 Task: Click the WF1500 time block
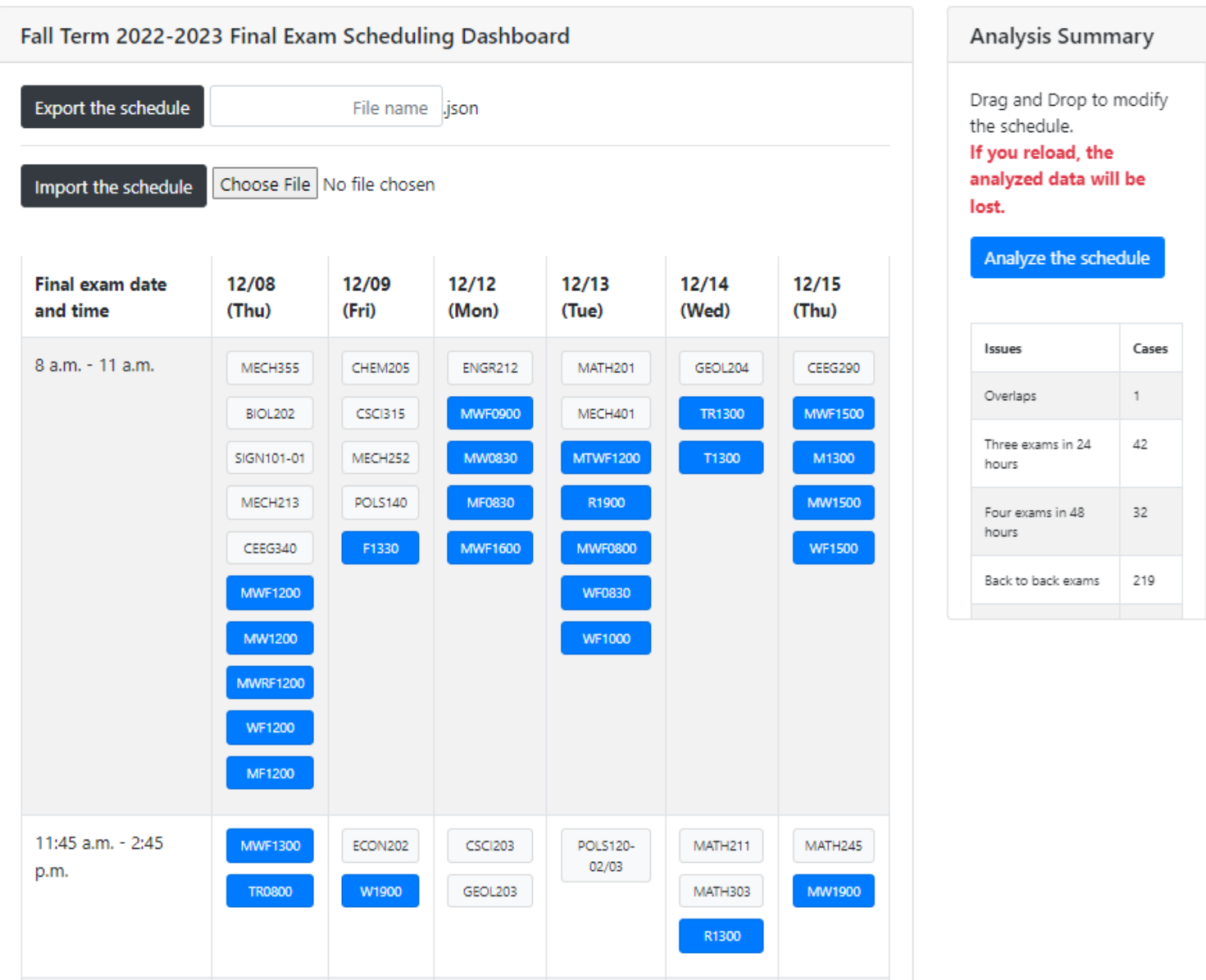833,548
